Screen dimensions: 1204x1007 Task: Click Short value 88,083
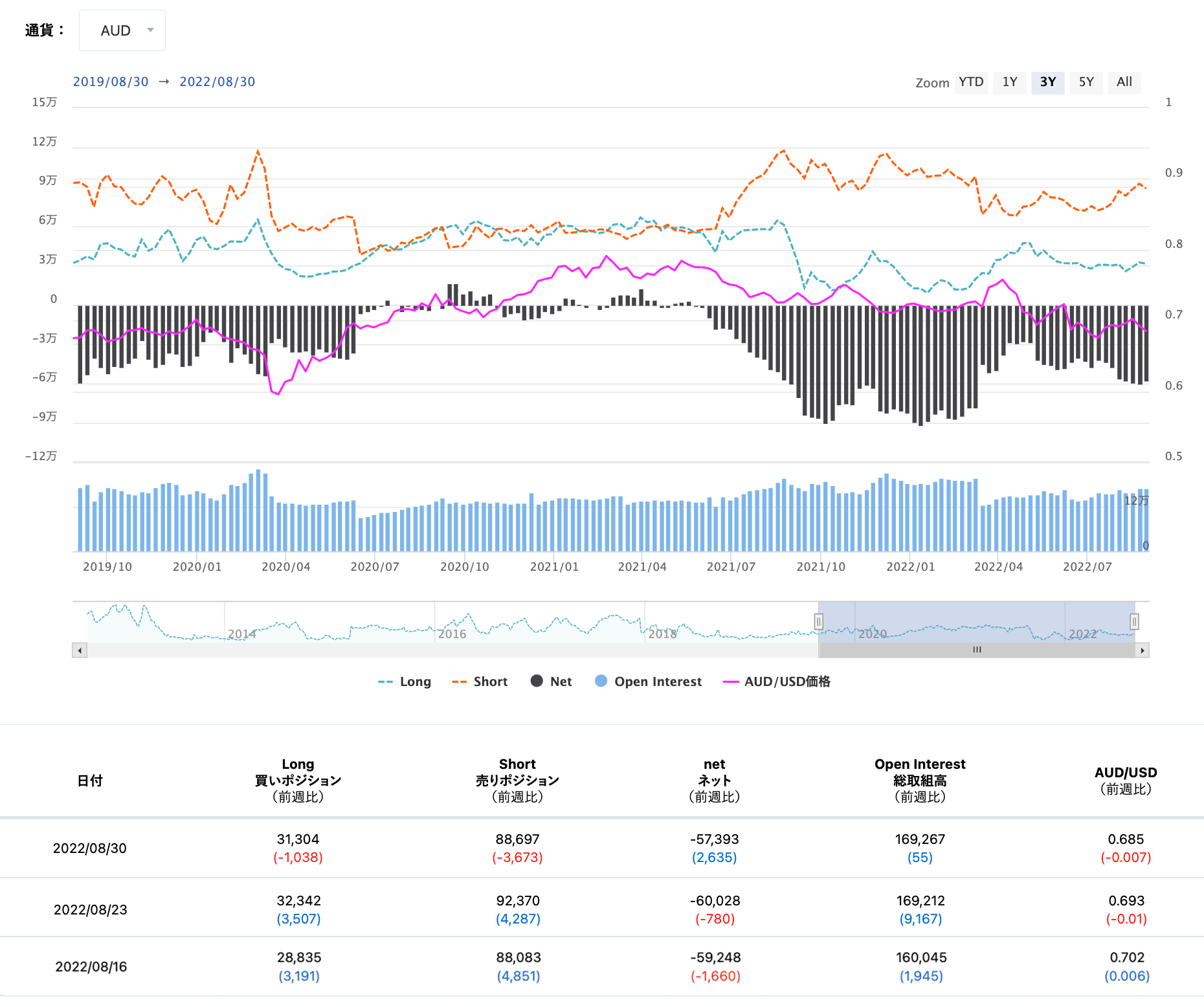(x=518, y=958)
